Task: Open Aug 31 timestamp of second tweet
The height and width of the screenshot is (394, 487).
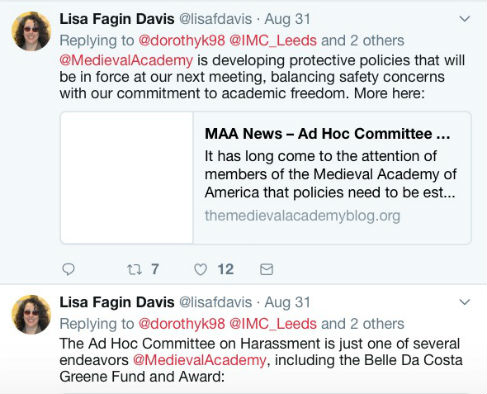Action: [x=287, y=302]
